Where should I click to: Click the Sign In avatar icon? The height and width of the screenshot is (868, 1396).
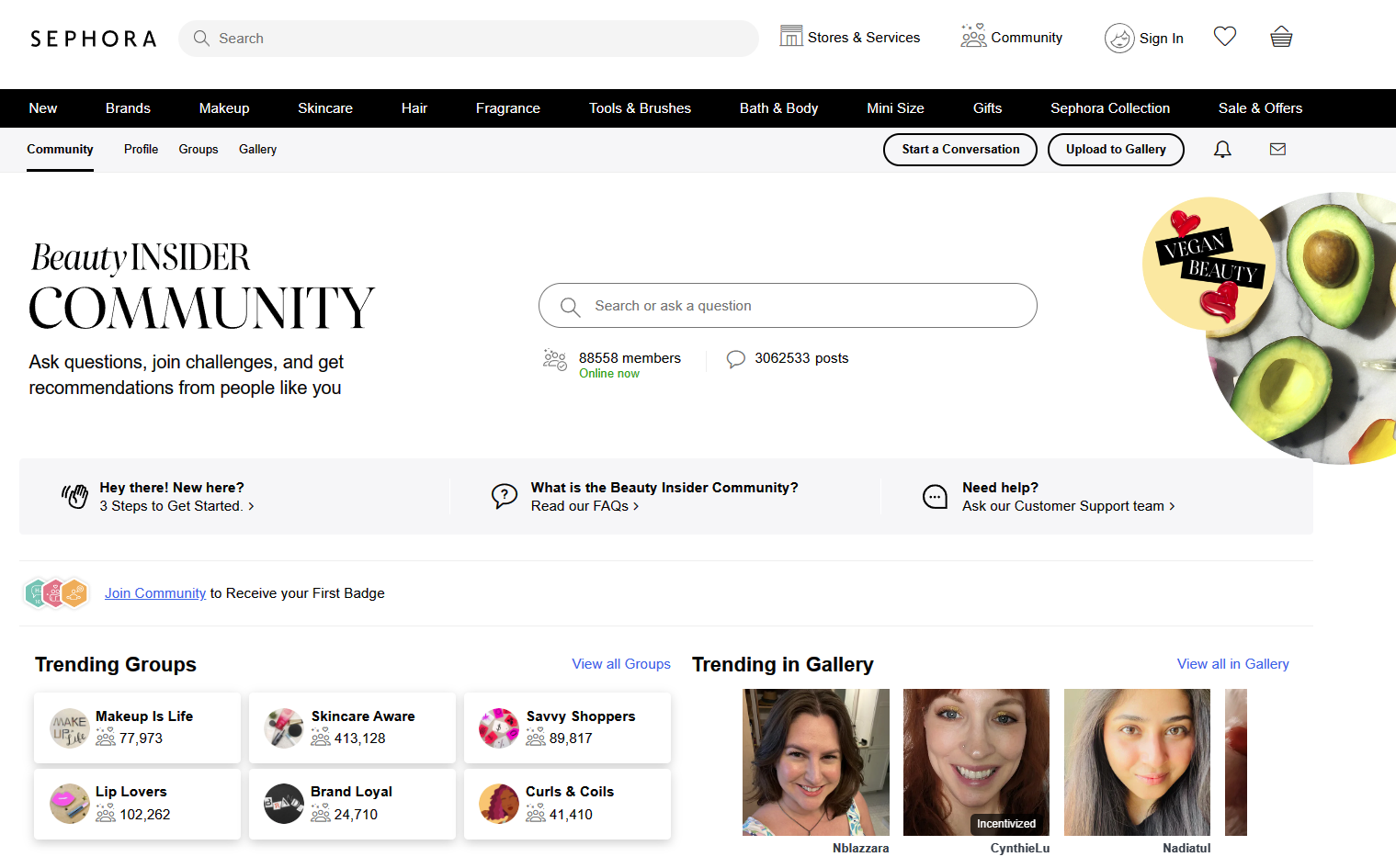1119,39
